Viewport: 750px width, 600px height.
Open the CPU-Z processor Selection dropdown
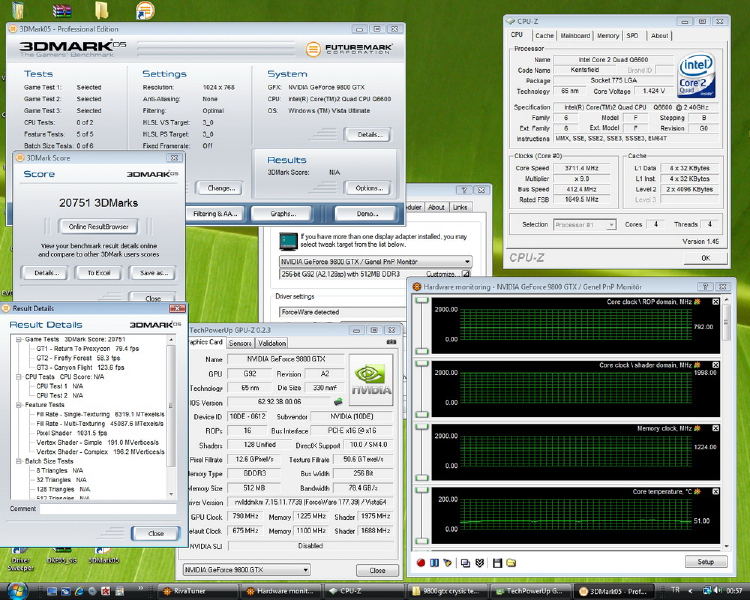[x=611, y=225]
